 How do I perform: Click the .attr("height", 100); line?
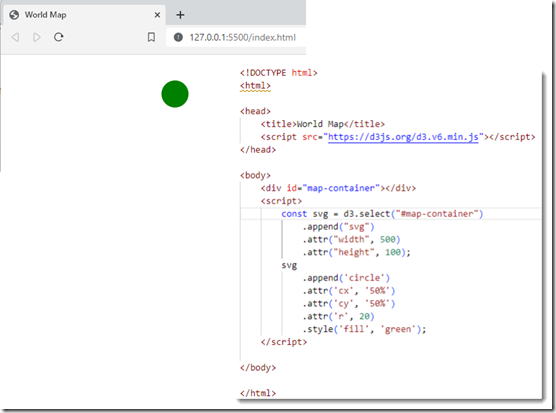pos(356,252)
